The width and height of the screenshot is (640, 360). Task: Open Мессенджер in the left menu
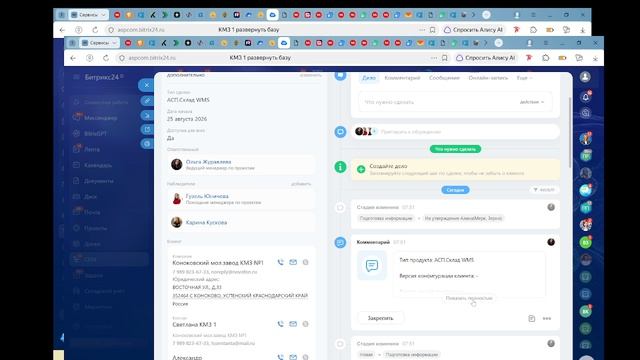(x=100, y=118)
